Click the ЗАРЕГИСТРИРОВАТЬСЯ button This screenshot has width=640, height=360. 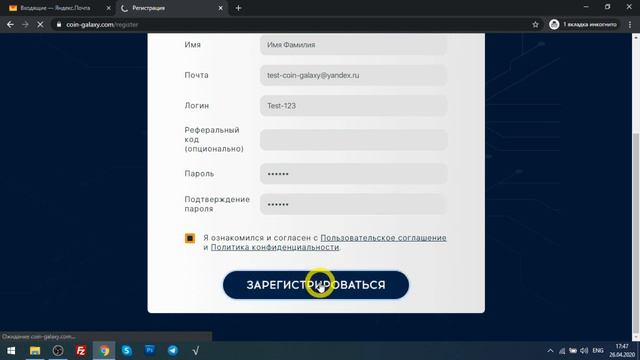(316, 285)
